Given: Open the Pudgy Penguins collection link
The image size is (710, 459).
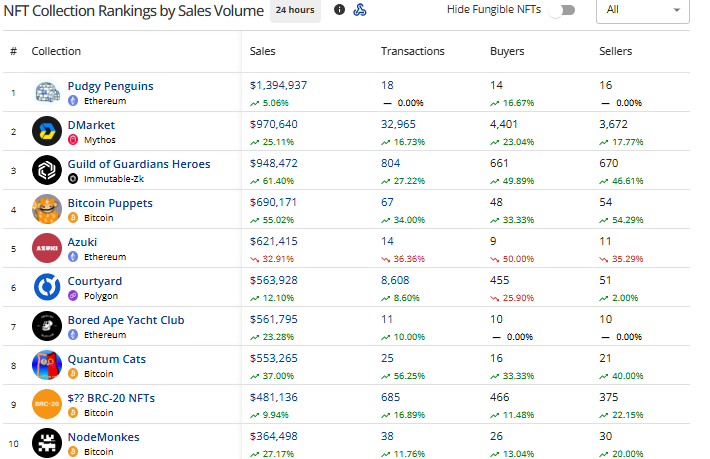Looking at the screenshot, I should tap(110, 86).
